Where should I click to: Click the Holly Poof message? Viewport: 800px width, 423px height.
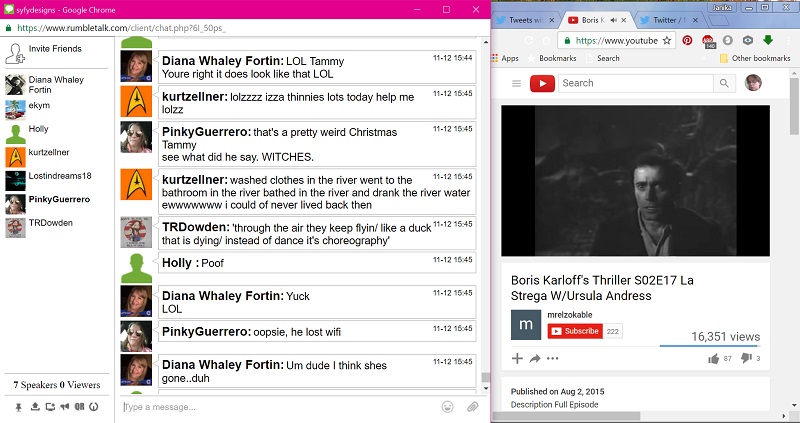pyautogui.click(x=317, y=263)
